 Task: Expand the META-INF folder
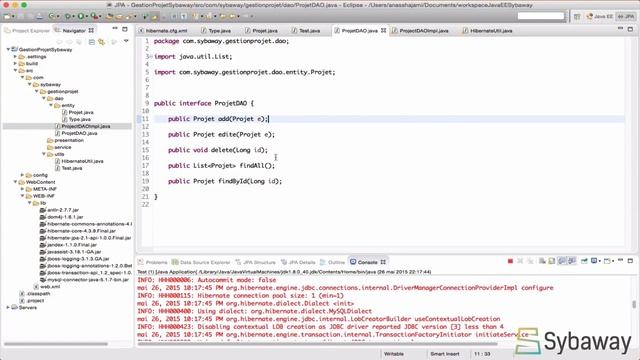22,189
